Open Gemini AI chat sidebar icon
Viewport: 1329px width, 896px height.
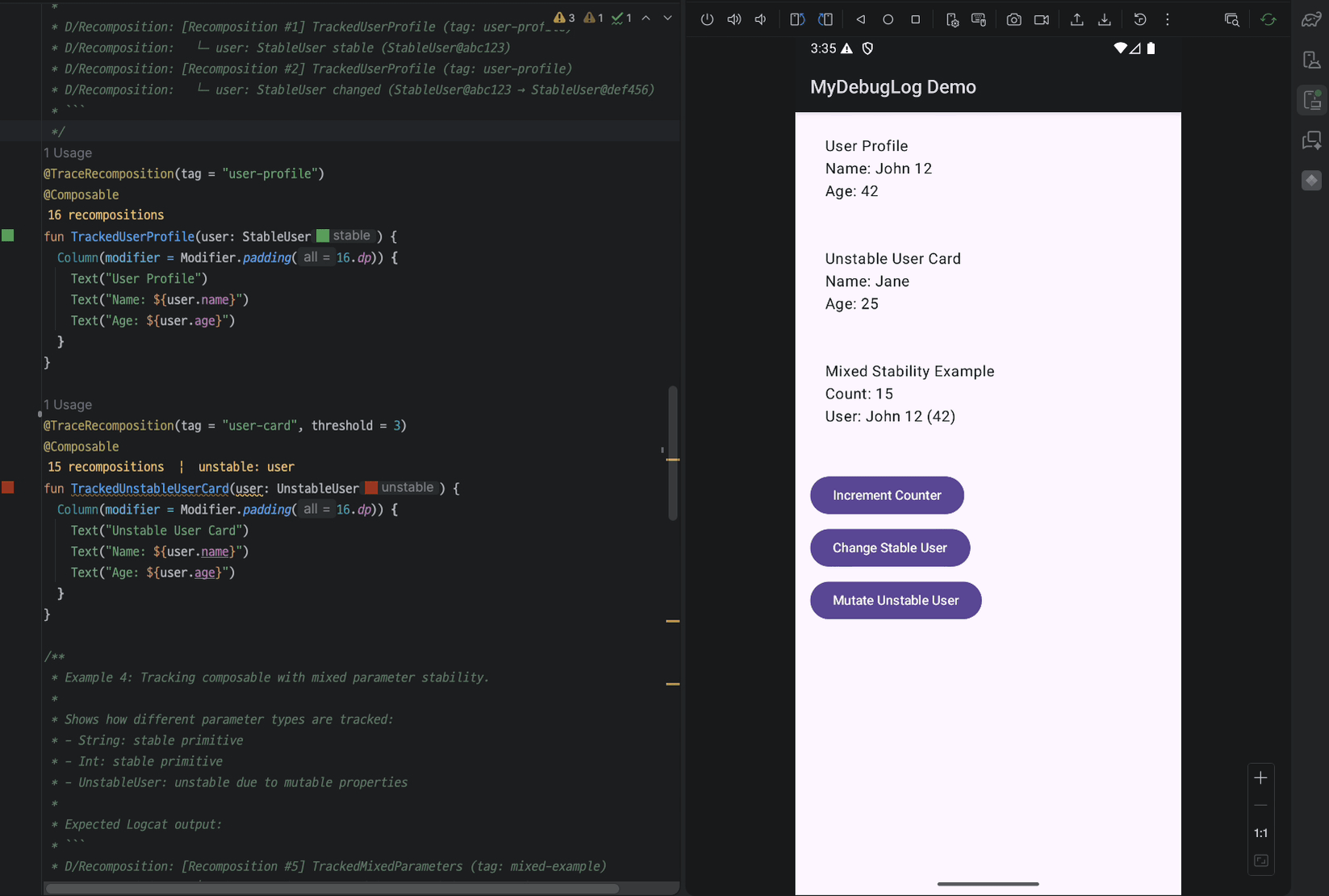click(x=1312, y=140)
